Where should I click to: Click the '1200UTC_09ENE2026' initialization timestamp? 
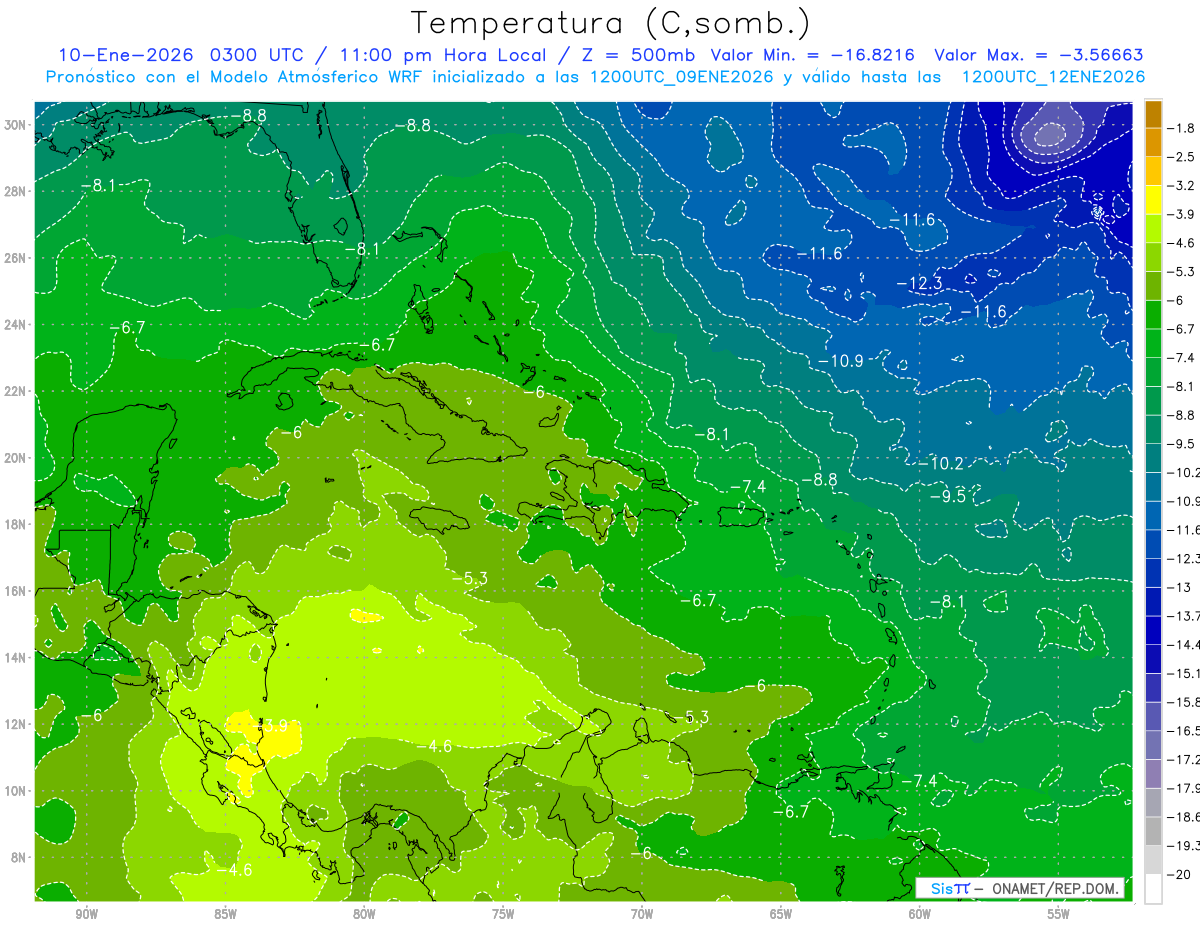(683, 77)
